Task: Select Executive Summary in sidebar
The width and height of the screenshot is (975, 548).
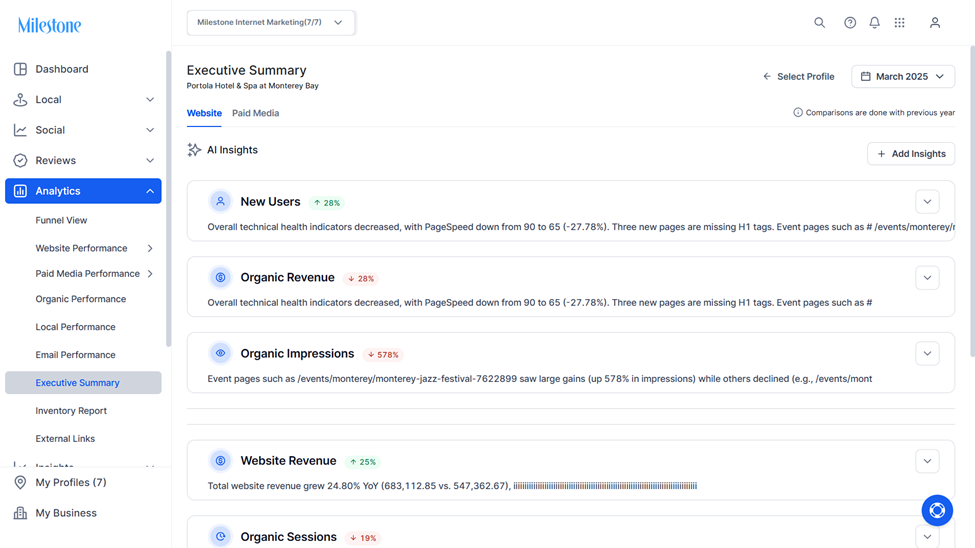Action: 83,383
